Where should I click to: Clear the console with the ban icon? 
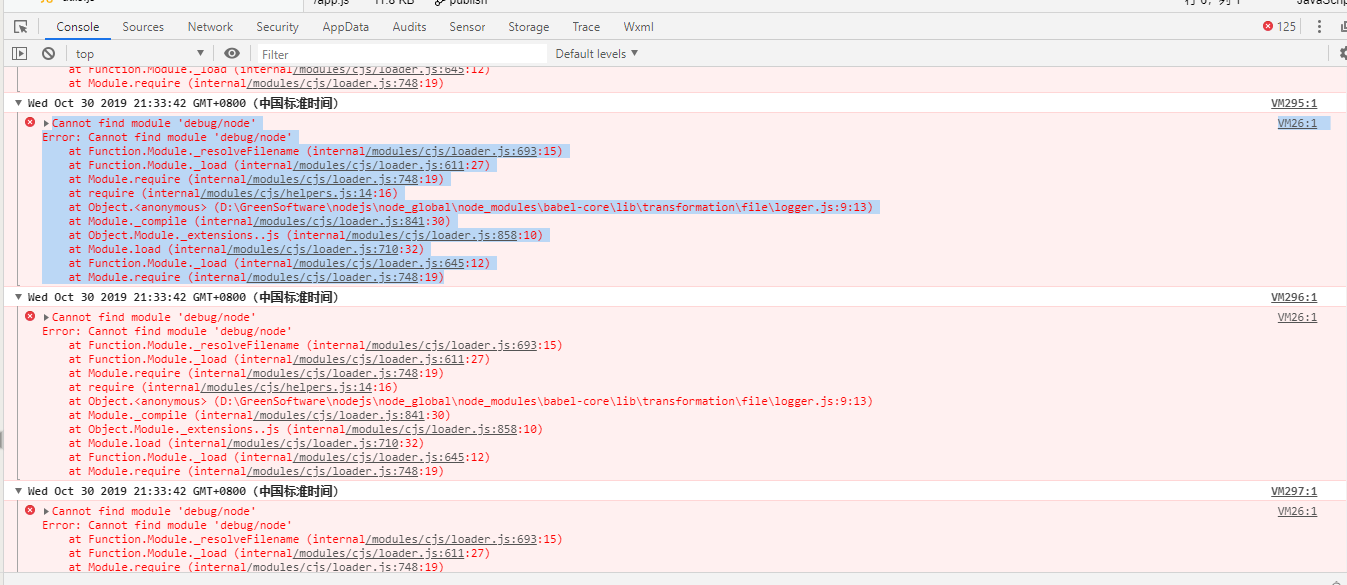[x=48, y=53]
